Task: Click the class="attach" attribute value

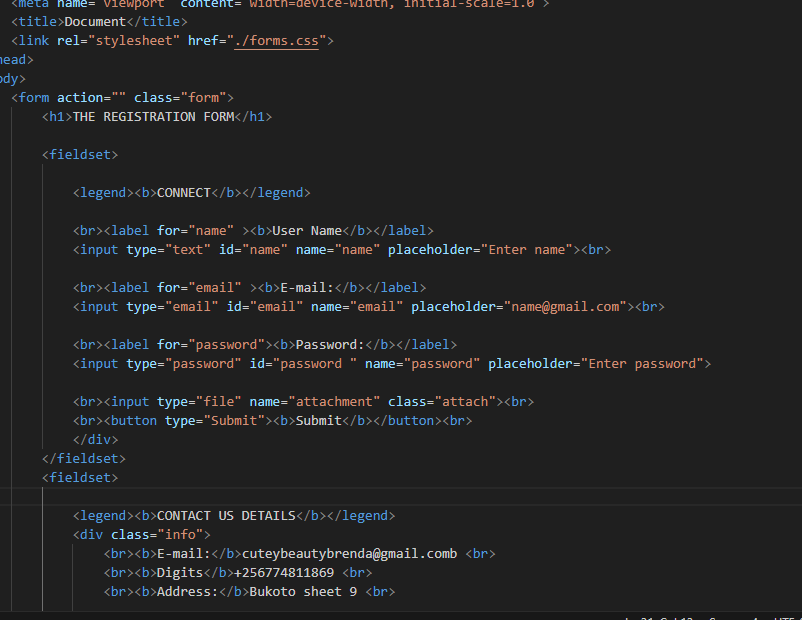Action: [465, 402]
